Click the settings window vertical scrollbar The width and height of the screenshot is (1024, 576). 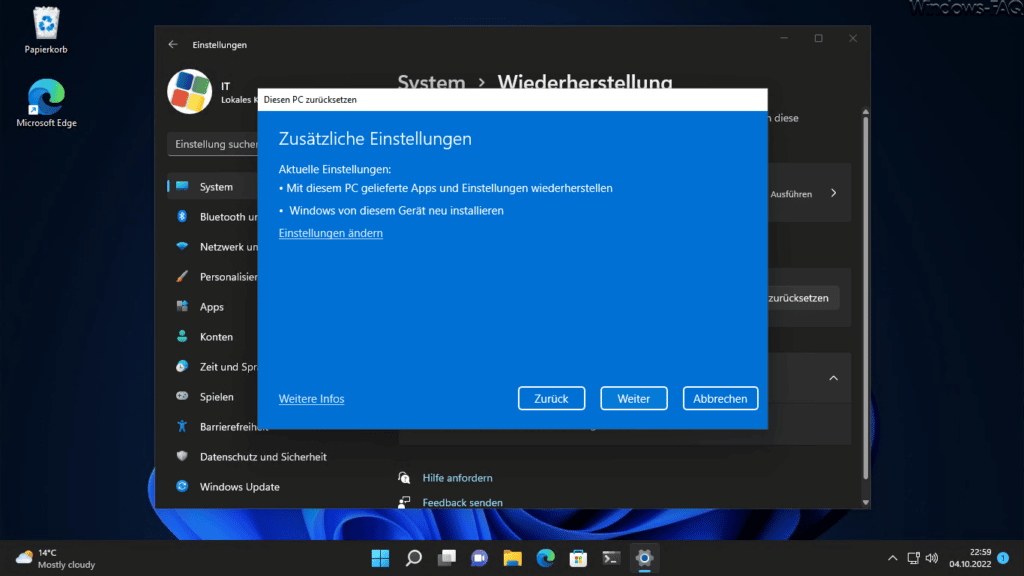click(x=865, y=298)
